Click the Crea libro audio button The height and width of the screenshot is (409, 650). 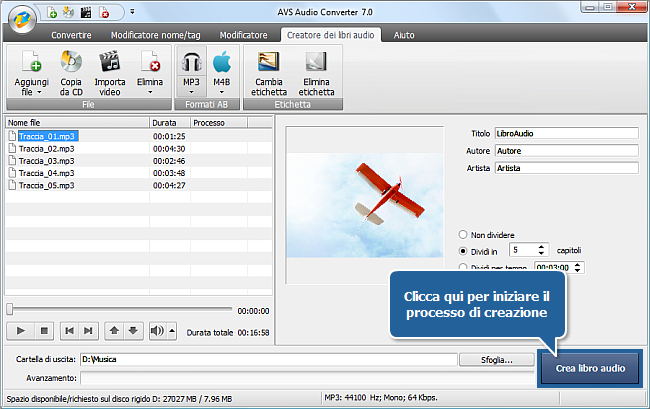(x=590, y=368)
